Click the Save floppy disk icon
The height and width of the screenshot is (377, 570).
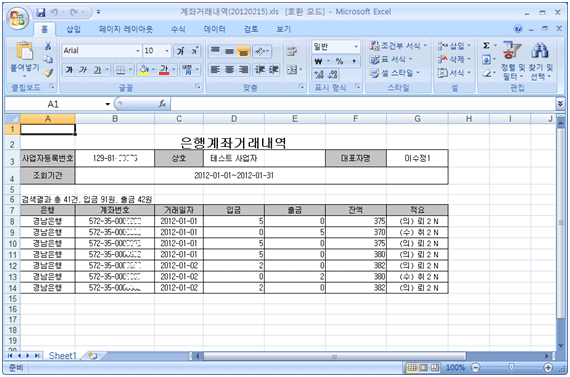click(x=41, y=12)
